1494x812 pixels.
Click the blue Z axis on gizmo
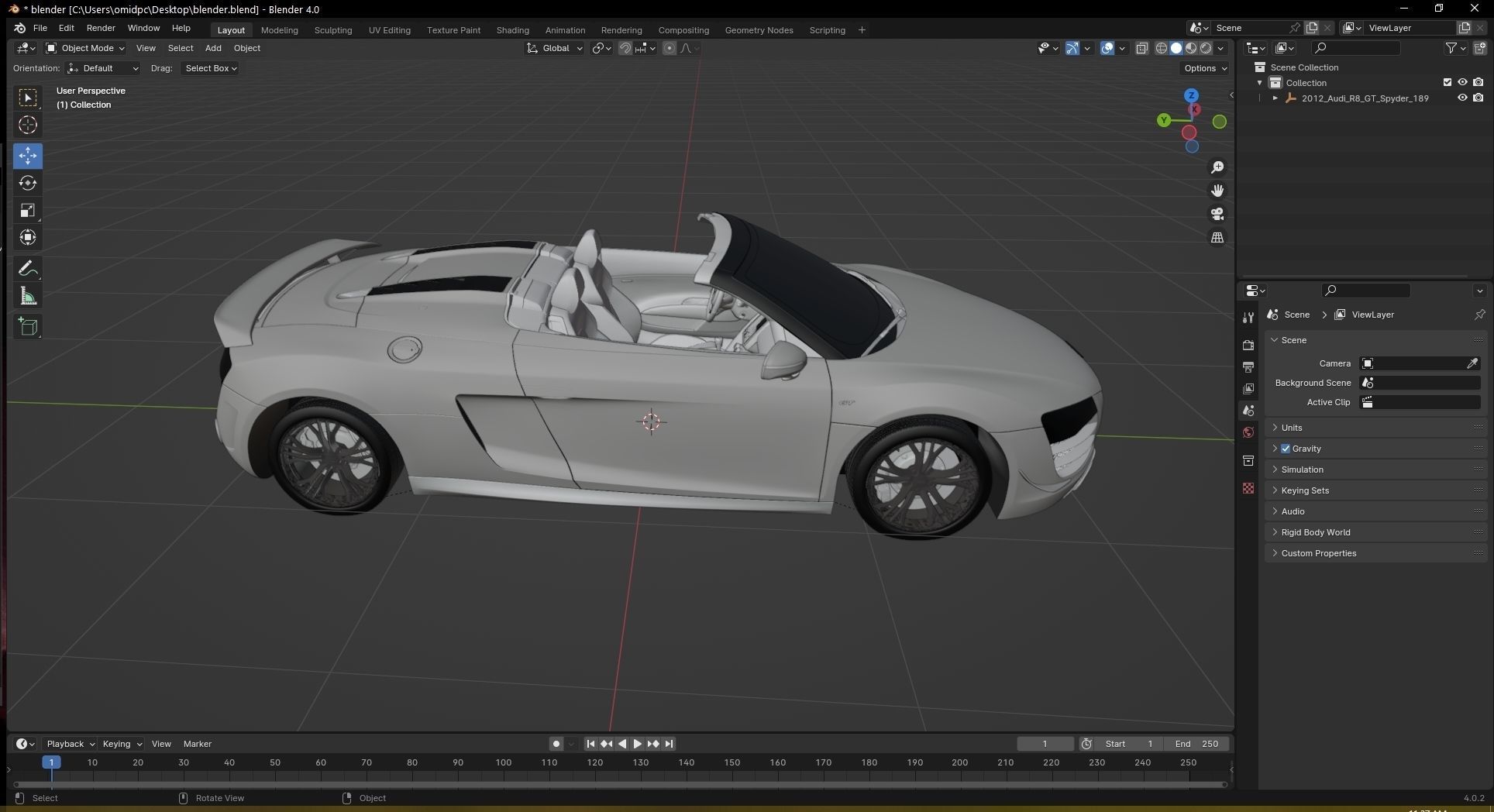coord(1191,95)
